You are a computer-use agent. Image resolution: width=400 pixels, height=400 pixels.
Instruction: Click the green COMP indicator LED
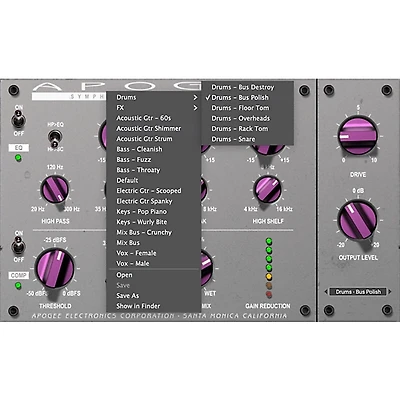click(x=18, y=286)
